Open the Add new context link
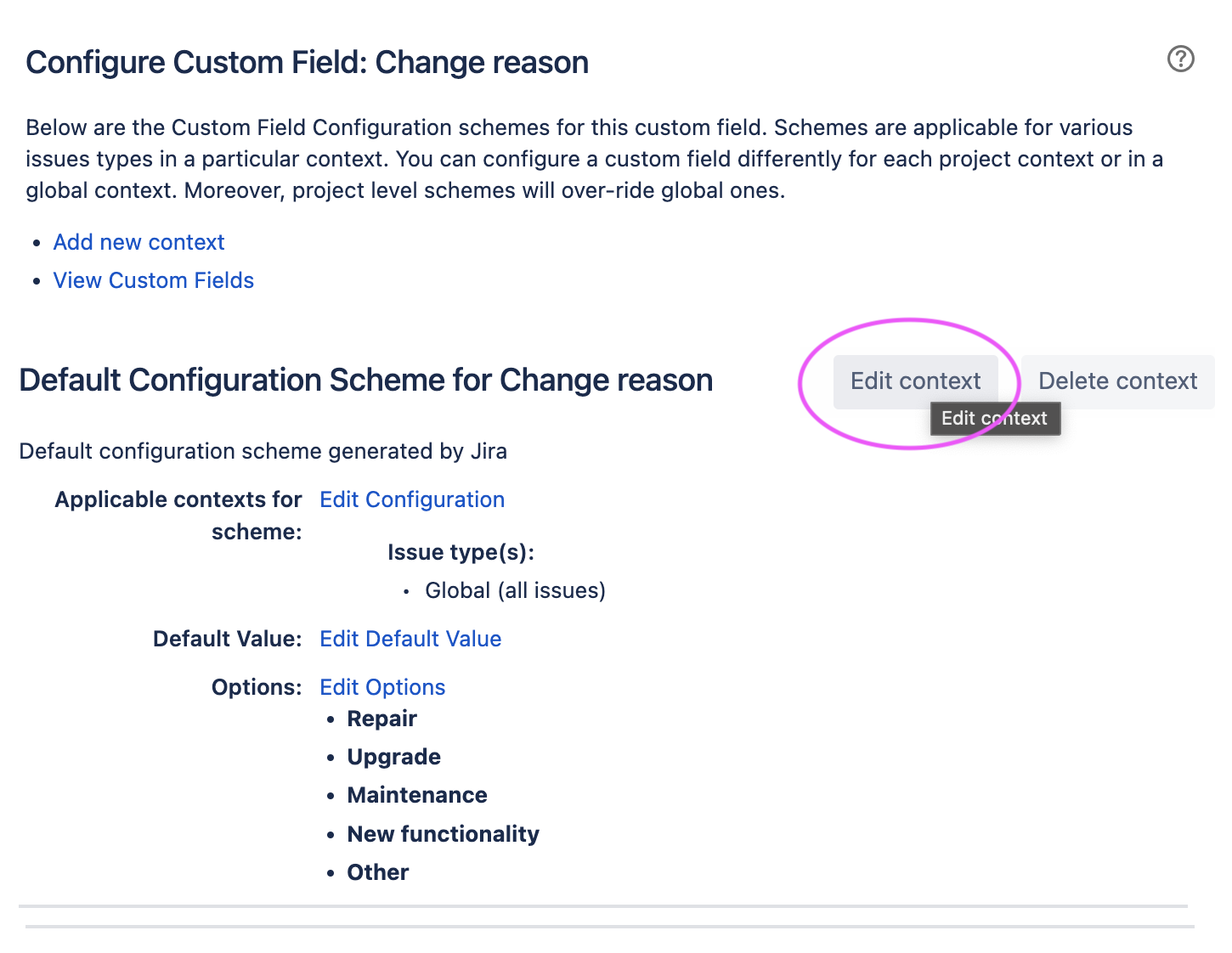 click(138, 242)
